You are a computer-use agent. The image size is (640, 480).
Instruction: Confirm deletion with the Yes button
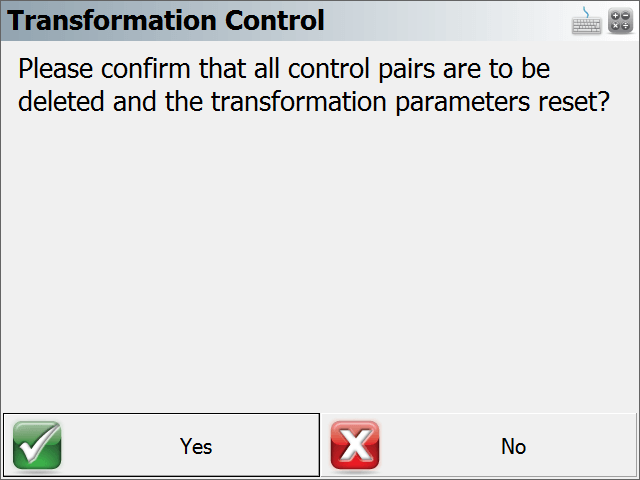161,445
